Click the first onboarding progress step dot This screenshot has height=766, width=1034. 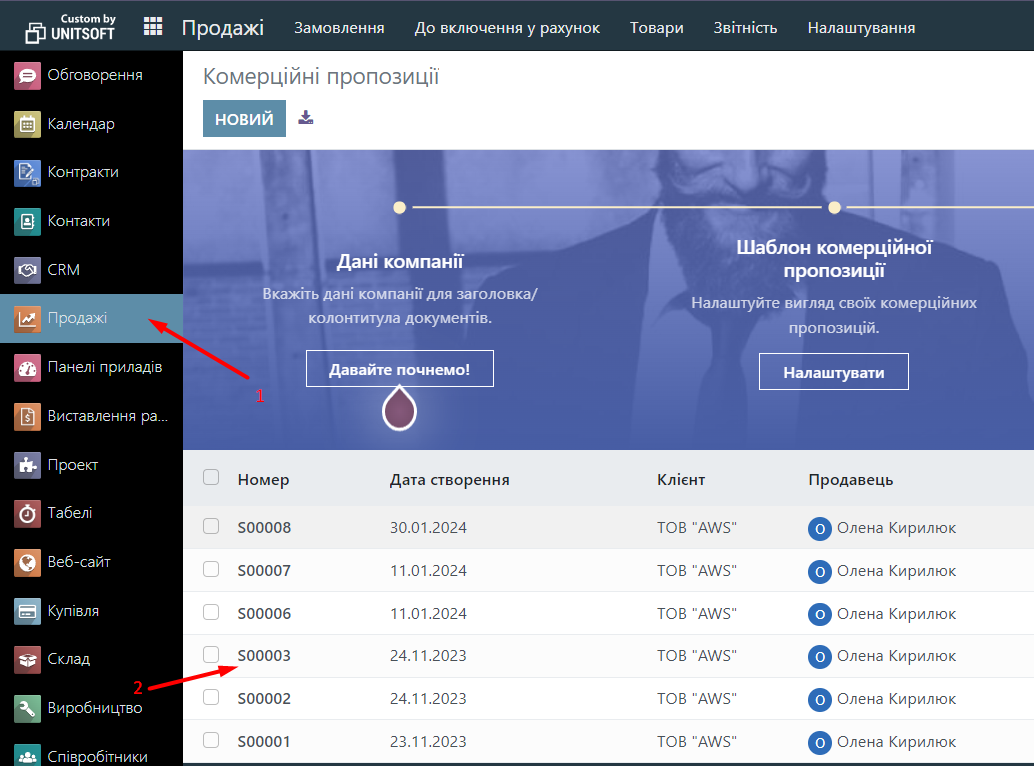400,208
